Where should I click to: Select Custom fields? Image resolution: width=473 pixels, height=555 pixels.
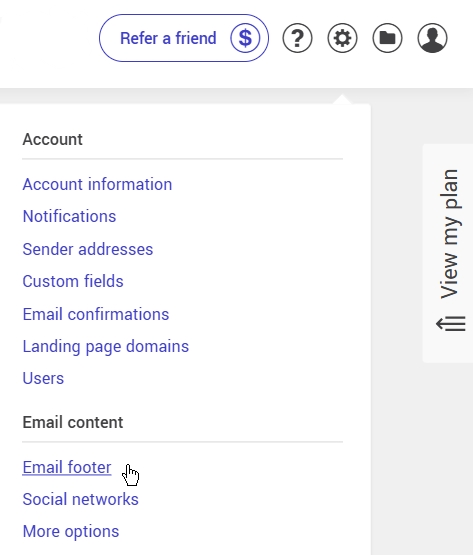click(x=73, y=281)
